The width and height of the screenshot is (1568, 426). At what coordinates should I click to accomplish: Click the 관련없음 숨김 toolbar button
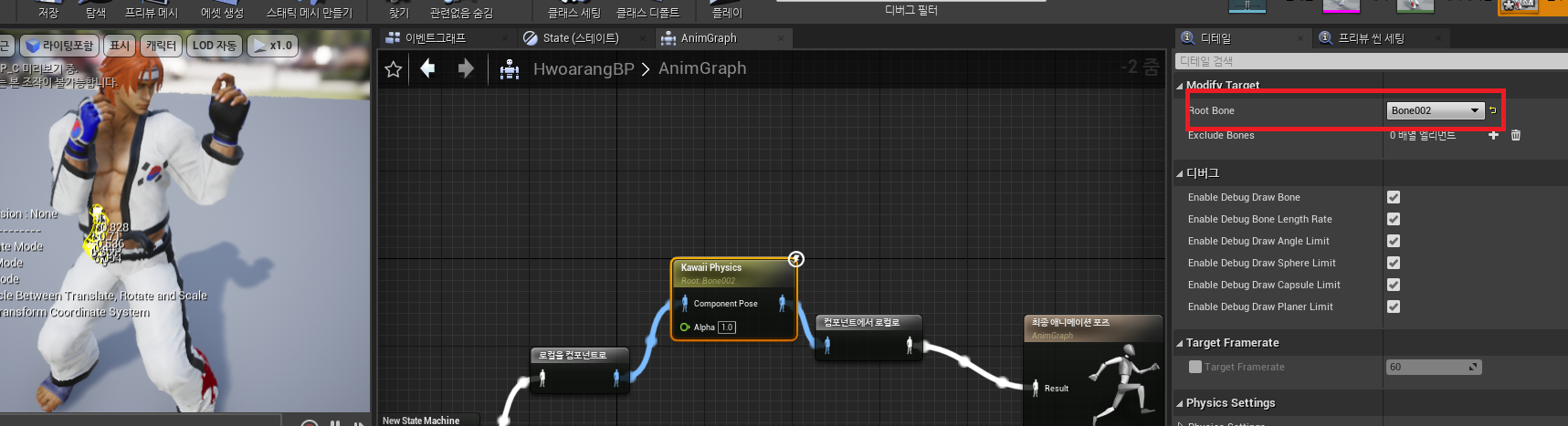pos(461,12)
